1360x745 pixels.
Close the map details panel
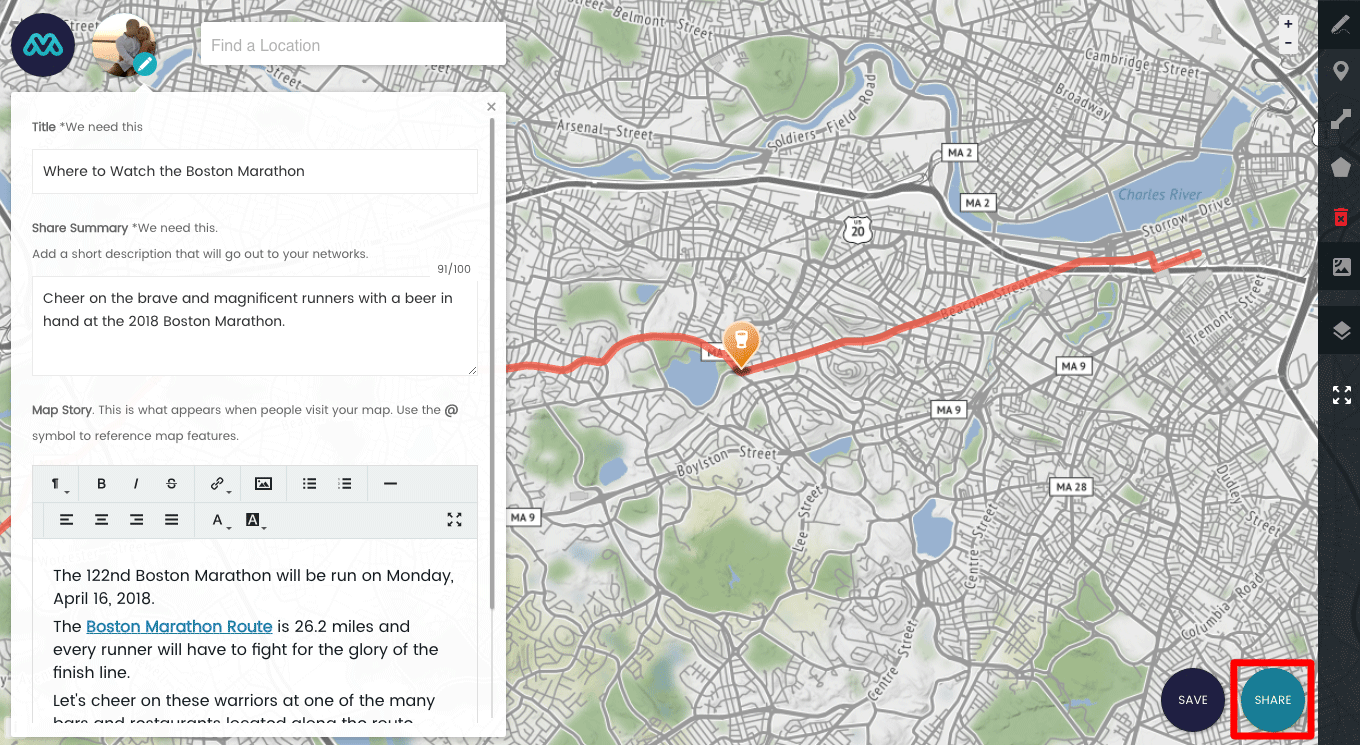tap(491, 106)
